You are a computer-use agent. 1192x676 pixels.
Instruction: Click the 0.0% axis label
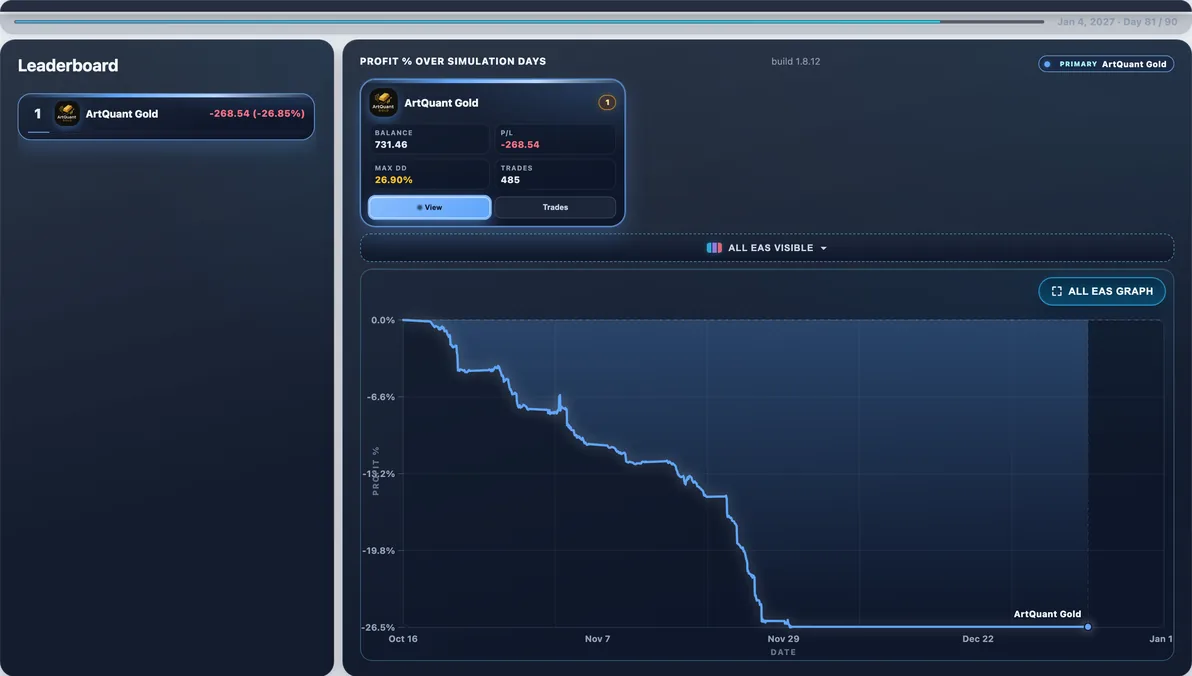pos(383,320)
